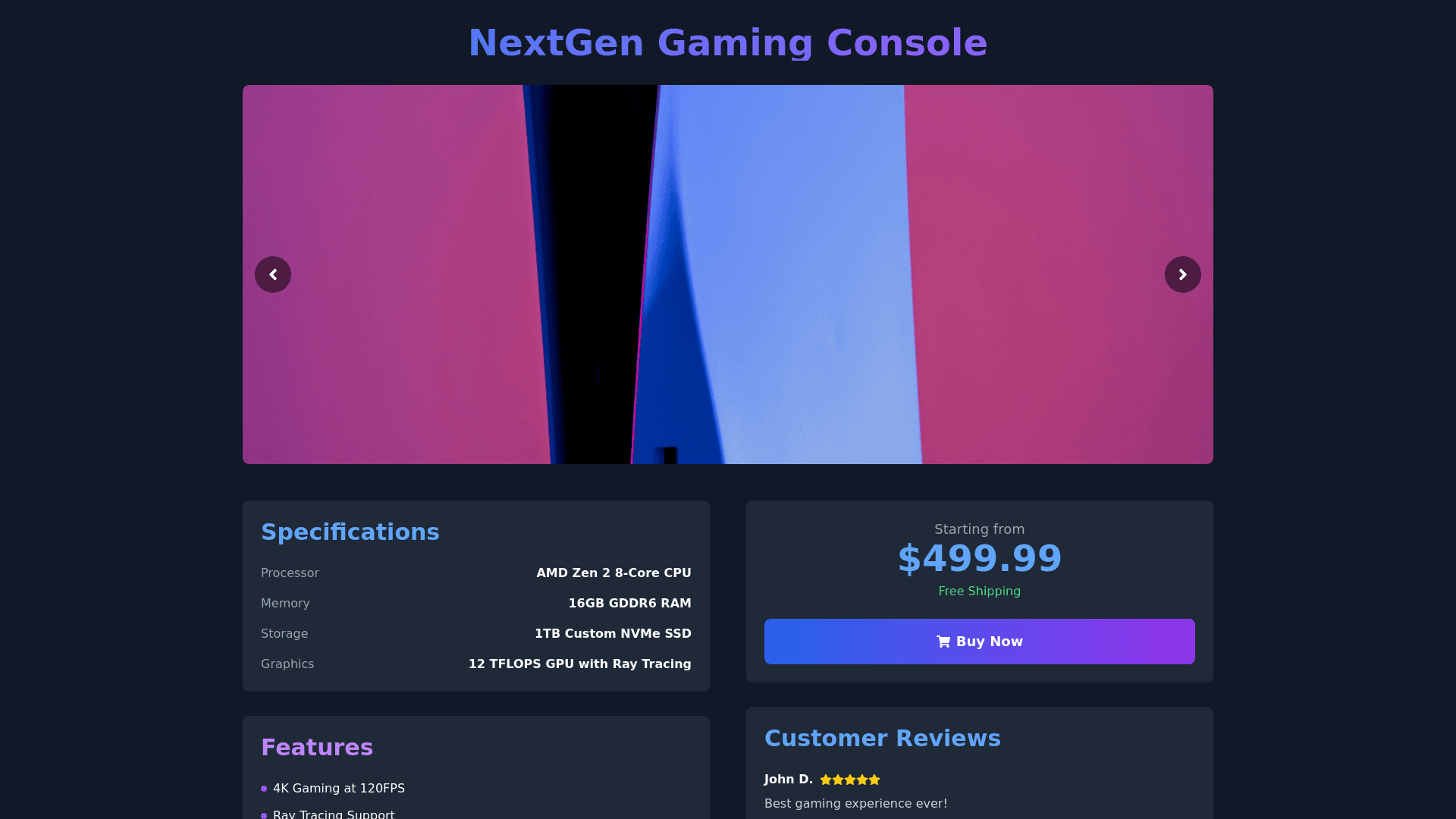The width and height of the screenshot is (1456, 819).
Task: Select the Customer Reviews heading
Action: click(882, 739)
